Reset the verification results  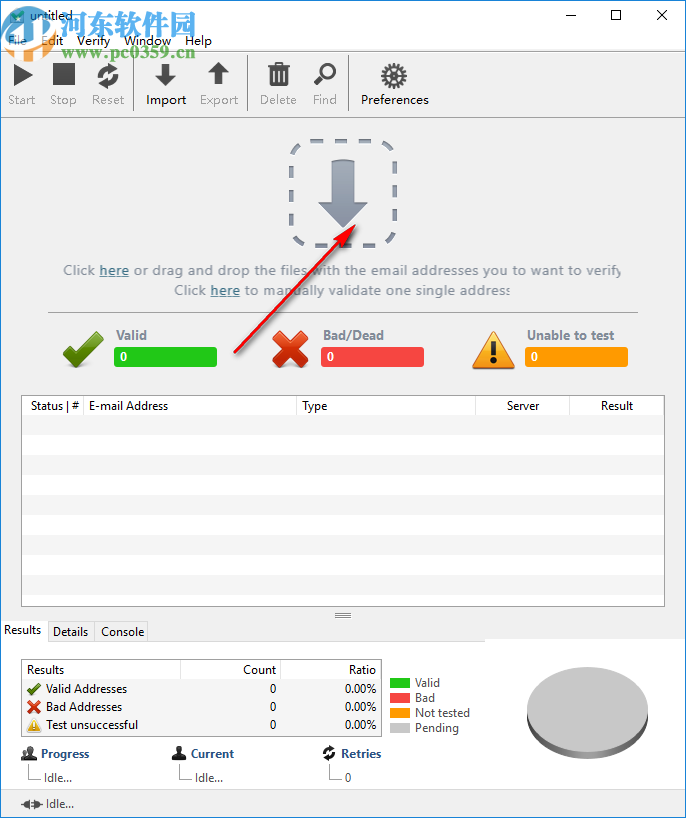(108, 84)
